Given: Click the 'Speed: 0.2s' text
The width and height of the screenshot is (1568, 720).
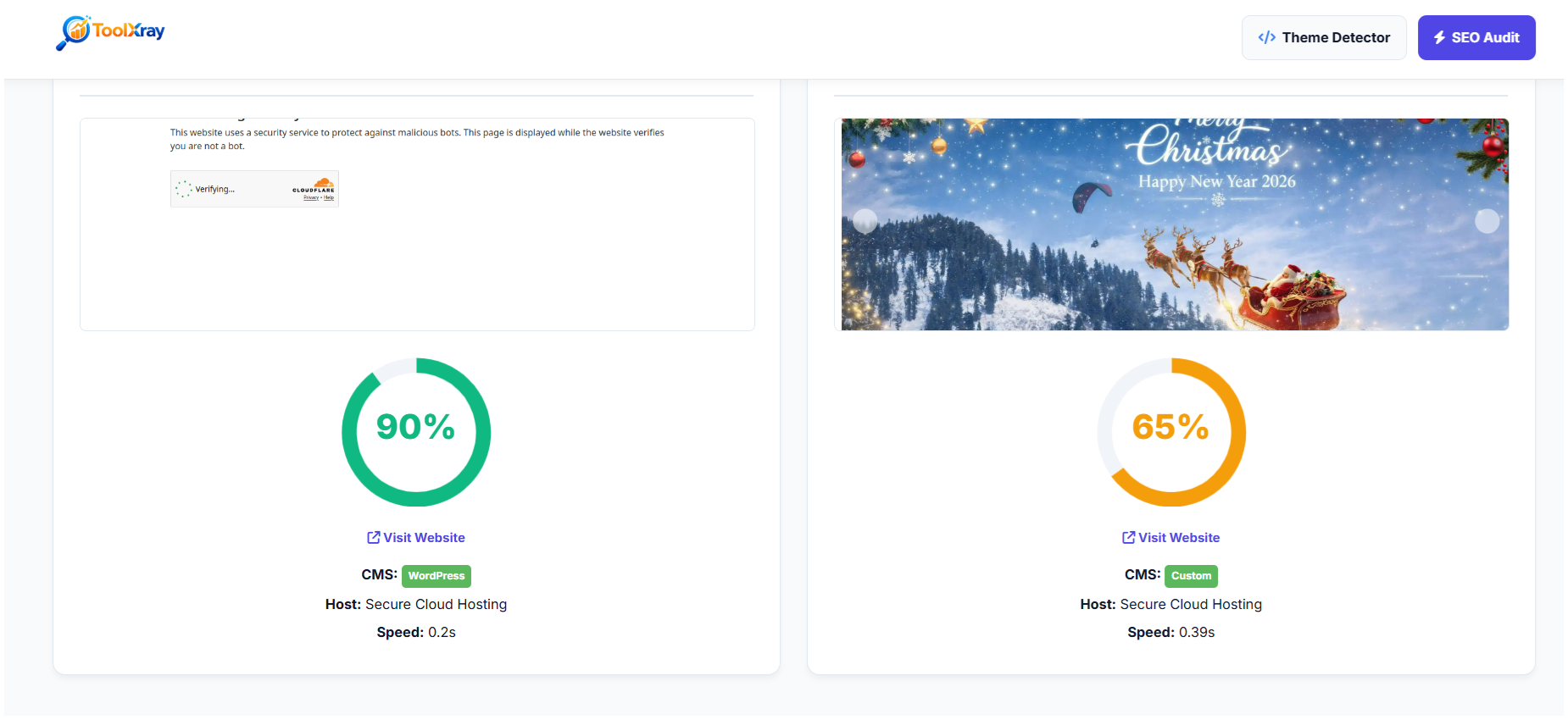Looking at the screenshot, I should 416,633.
